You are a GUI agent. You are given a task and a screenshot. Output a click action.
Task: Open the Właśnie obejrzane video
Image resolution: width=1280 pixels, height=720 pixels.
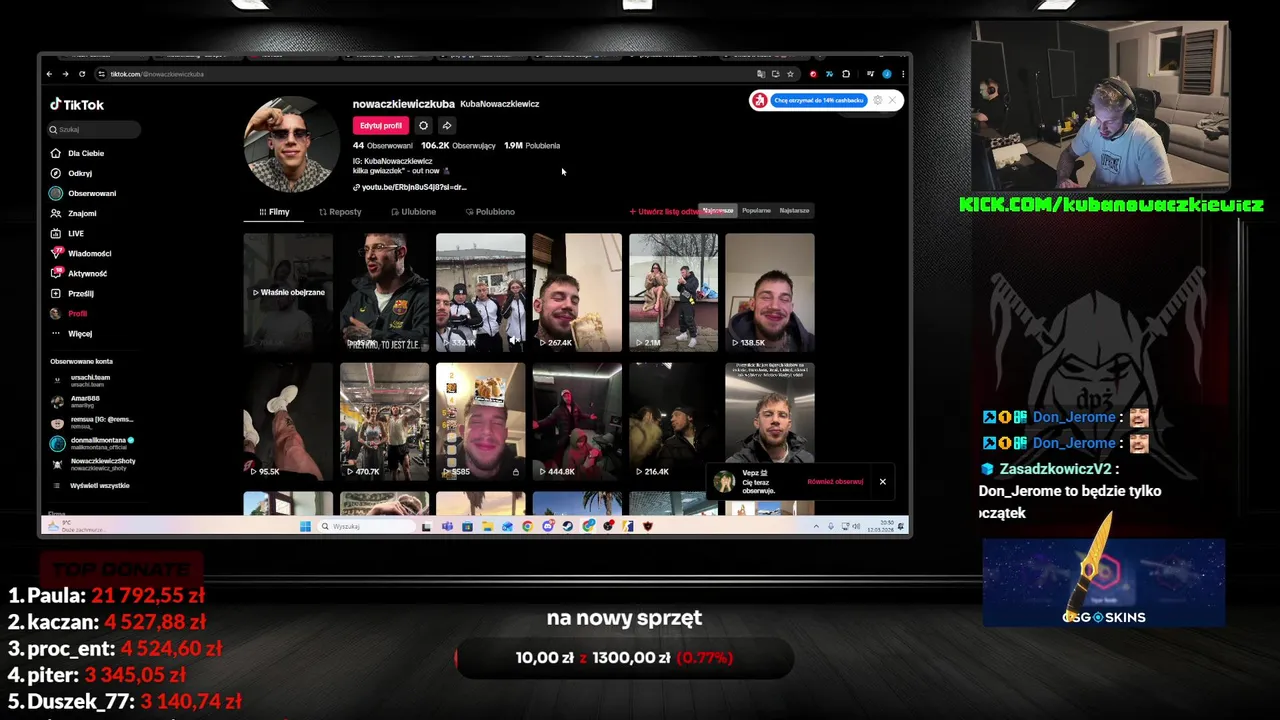pos(288,292)
